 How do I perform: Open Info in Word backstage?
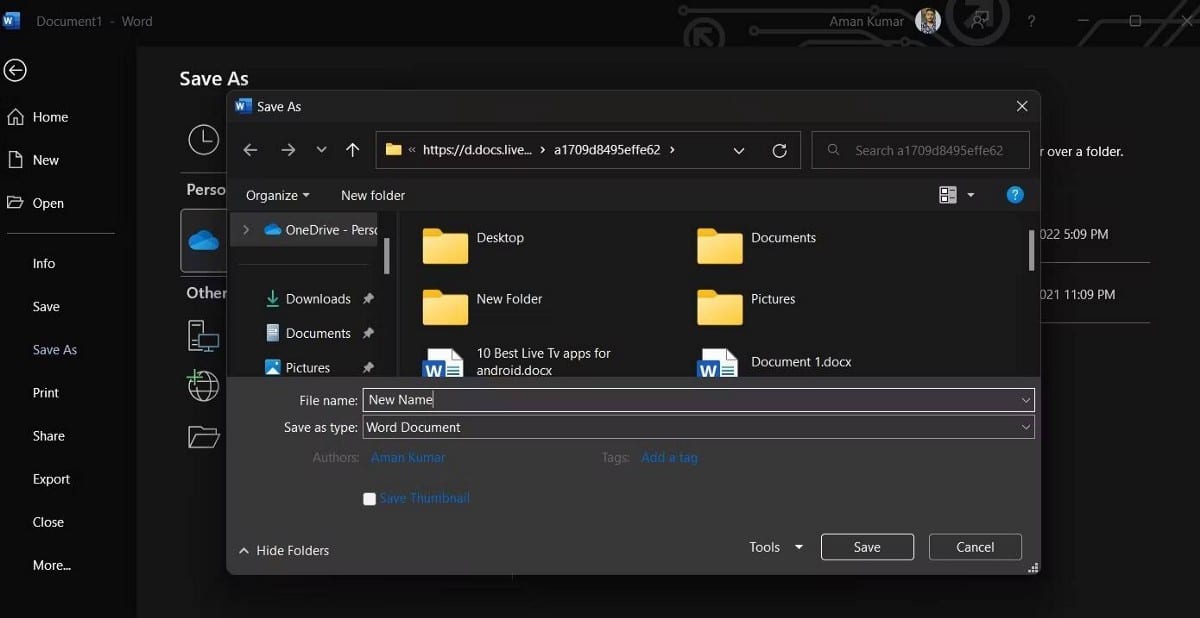[x=44, y=264]
